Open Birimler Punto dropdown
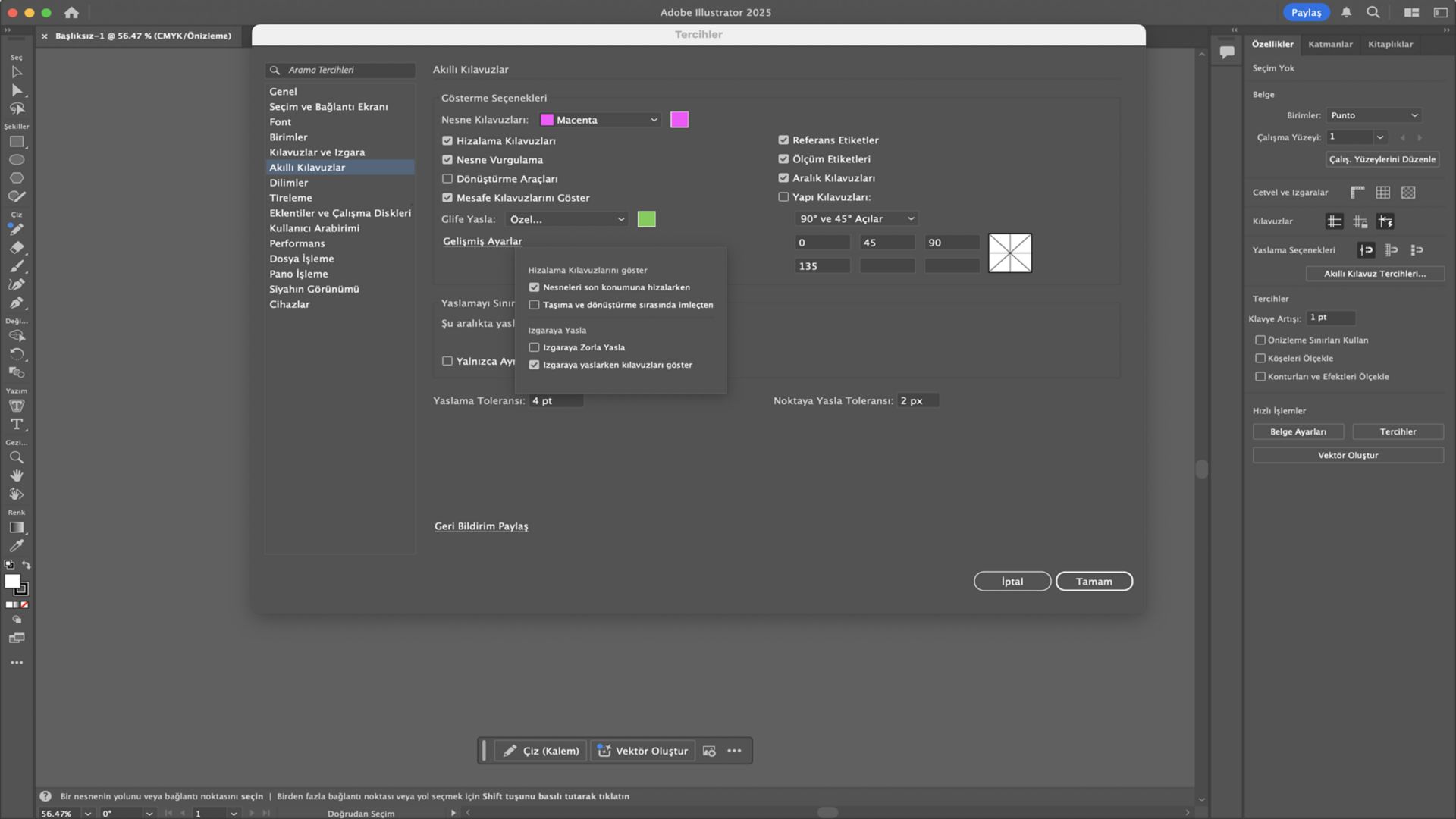 click(1373, 115)
